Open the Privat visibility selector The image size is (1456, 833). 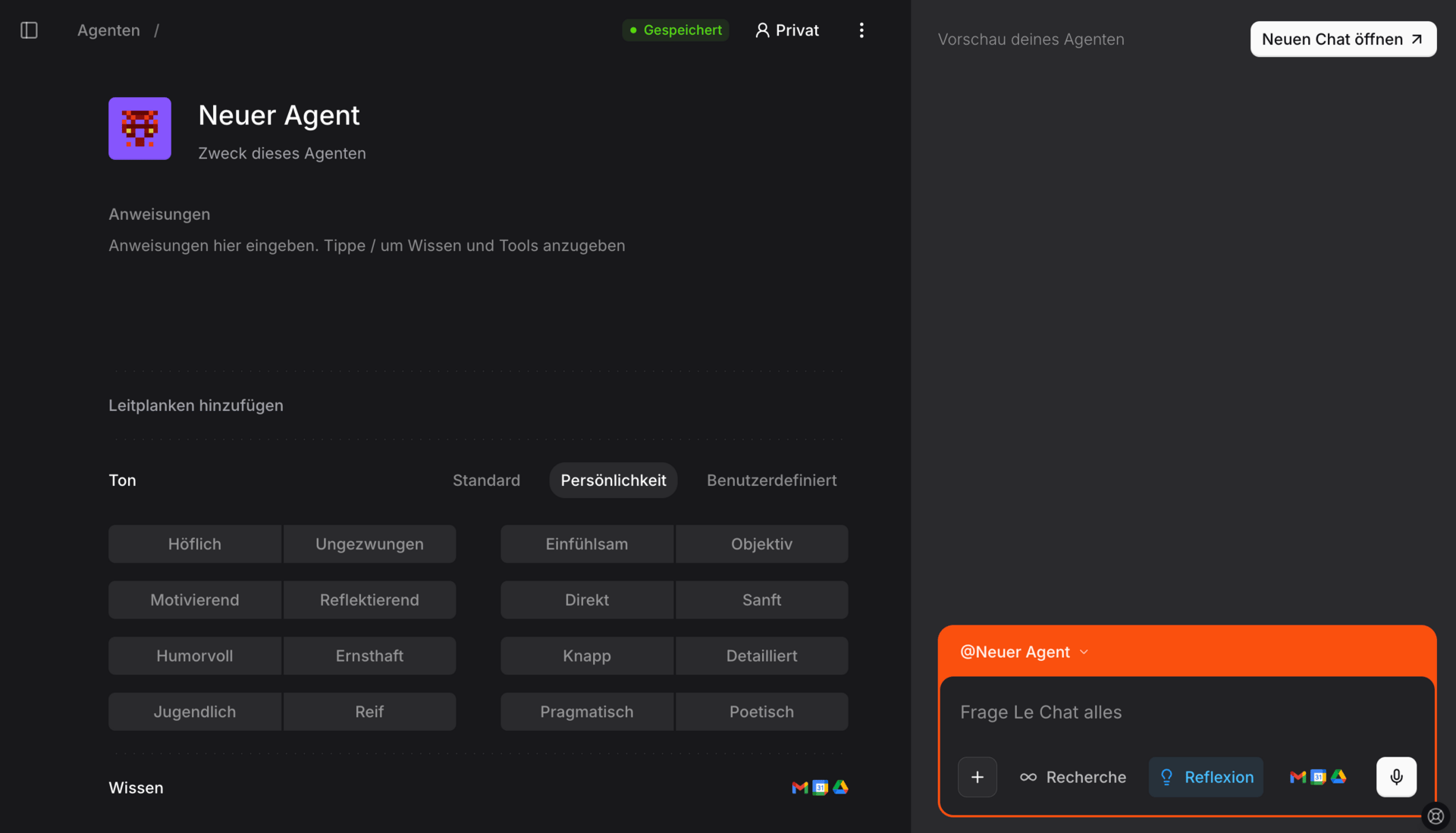click(x=787, y=30)
